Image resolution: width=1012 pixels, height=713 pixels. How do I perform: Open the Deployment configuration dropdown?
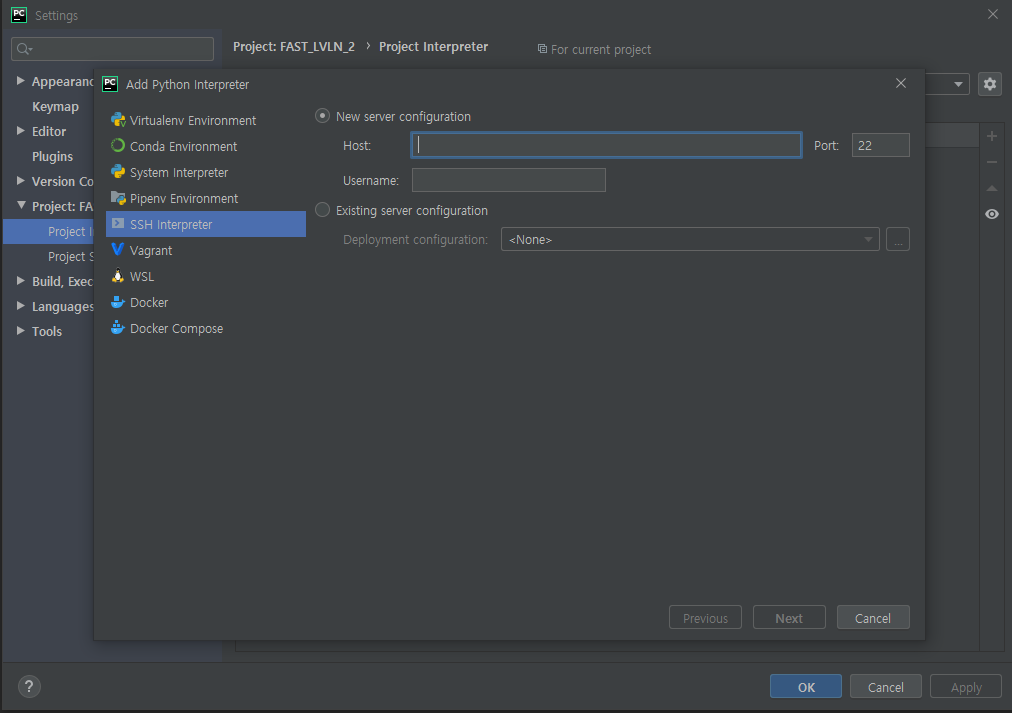(690, 239)
